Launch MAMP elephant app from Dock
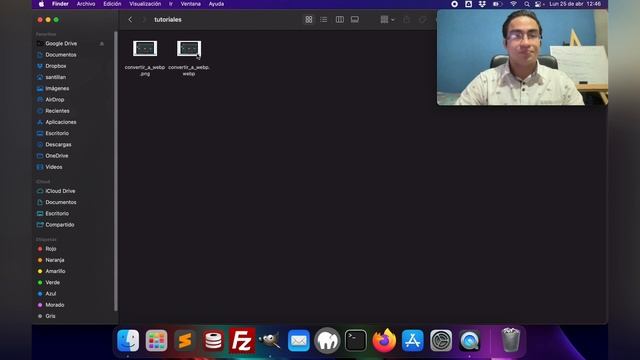 (x=327, y=340)
